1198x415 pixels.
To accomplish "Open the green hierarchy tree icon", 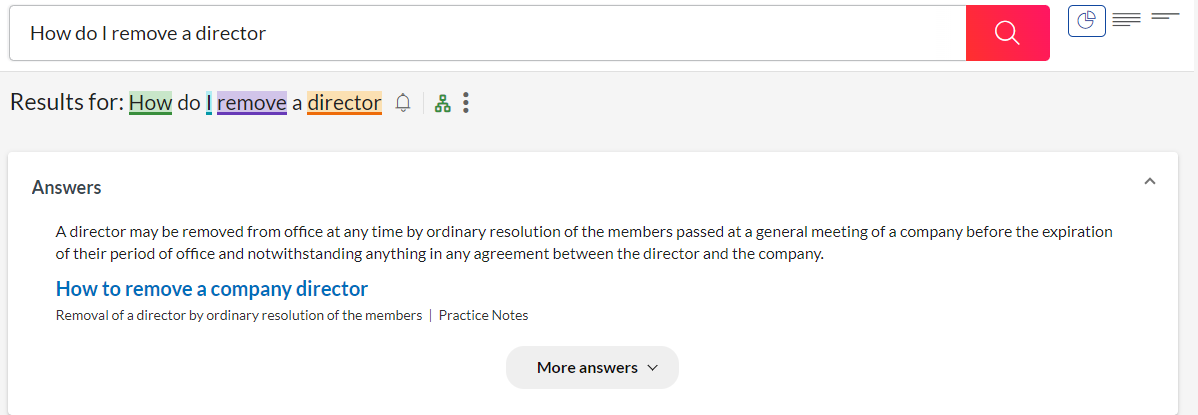I will (x=444, y=103).
